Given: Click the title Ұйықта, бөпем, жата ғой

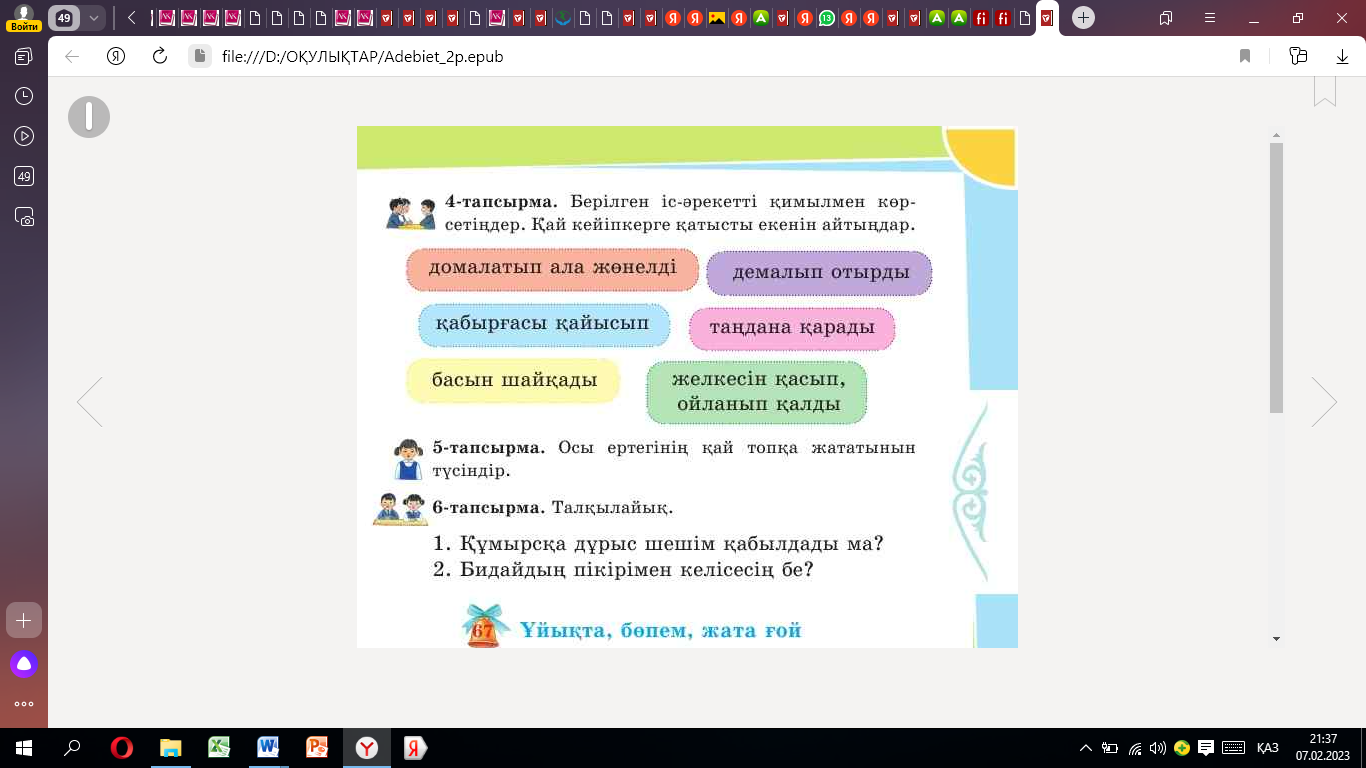Looking at the screenshot, I should [661, 631].
